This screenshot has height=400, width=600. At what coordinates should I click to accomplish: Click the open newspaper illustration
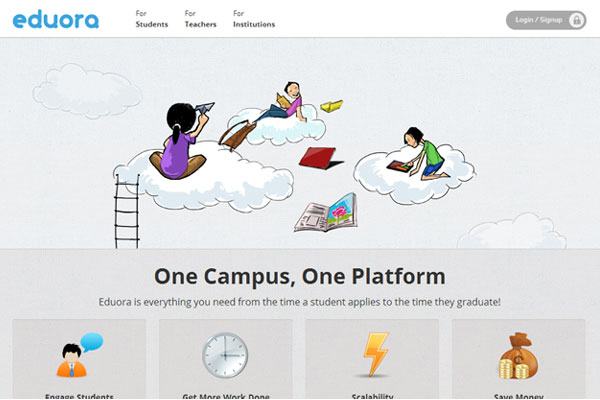(326, 213)
